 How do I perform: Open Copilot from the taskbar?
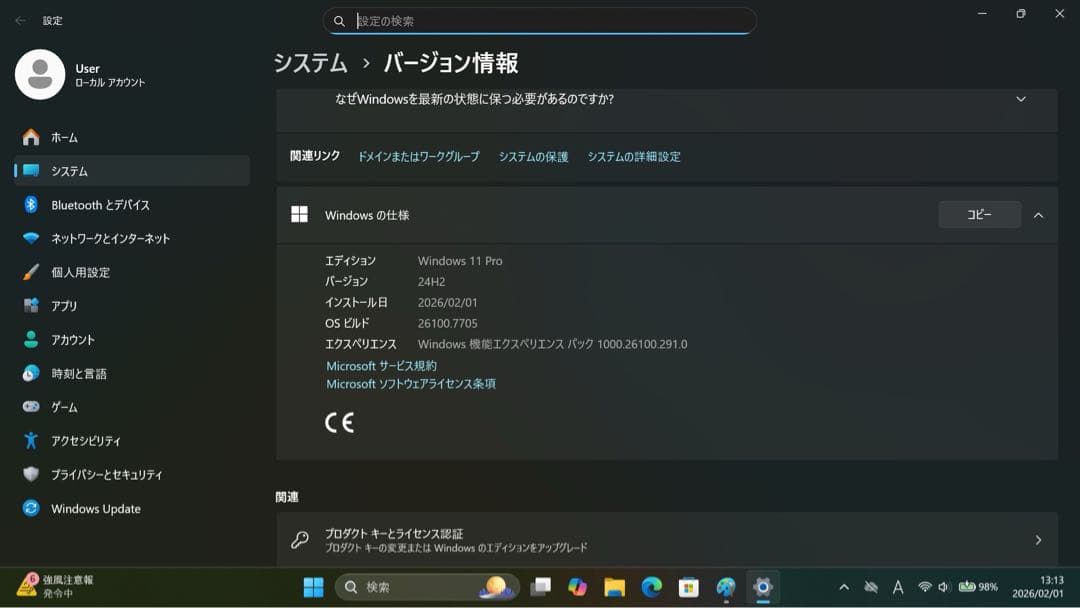(x=577, y=587)
